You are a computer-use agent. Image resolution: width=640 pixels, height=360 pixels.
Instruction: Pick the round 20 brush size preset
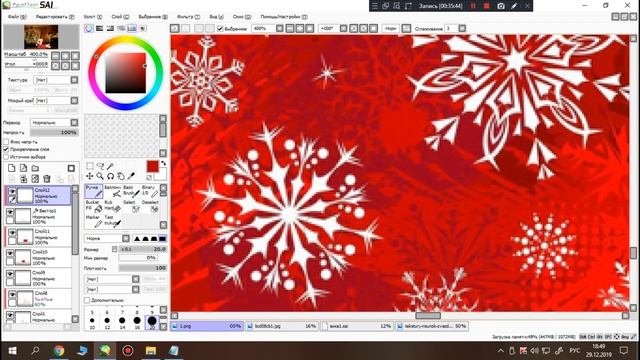coord(152,322)
